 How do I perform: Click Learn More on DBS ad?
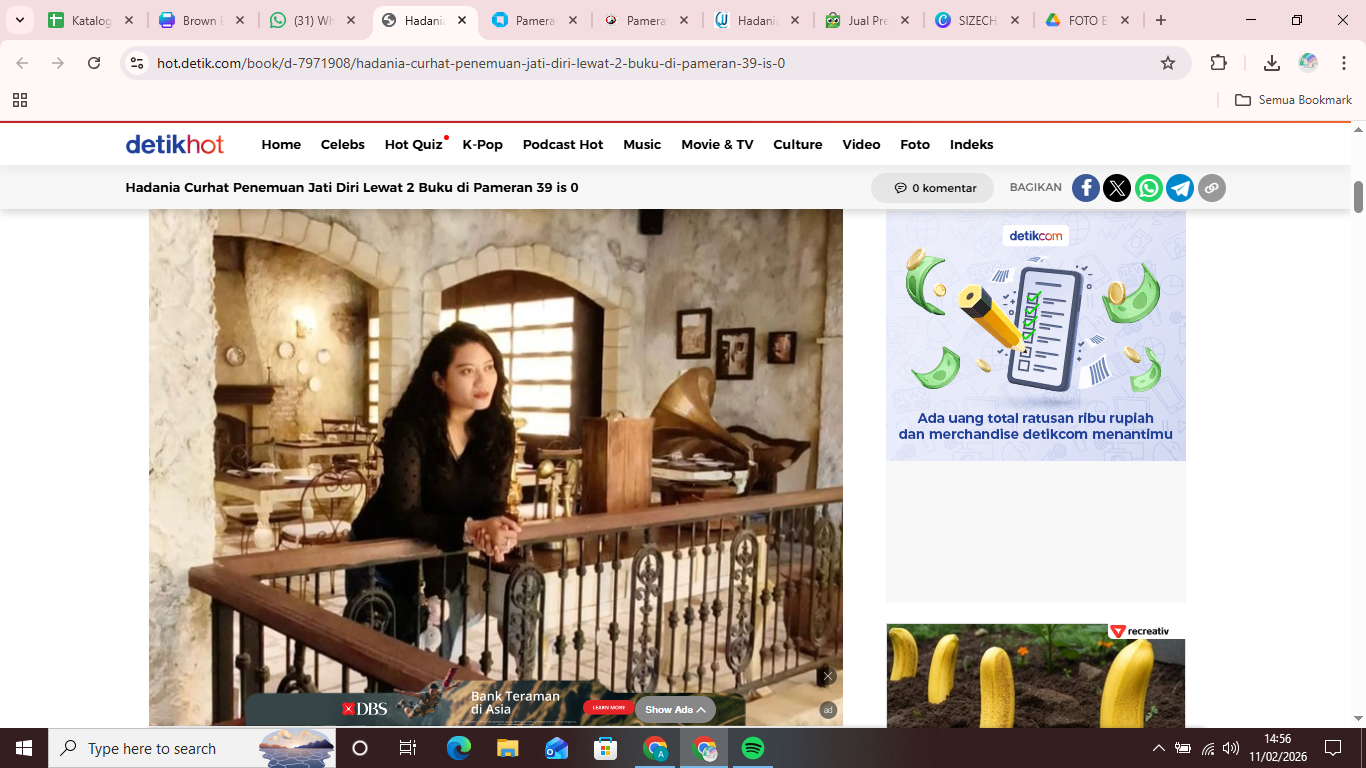[609, 708]
